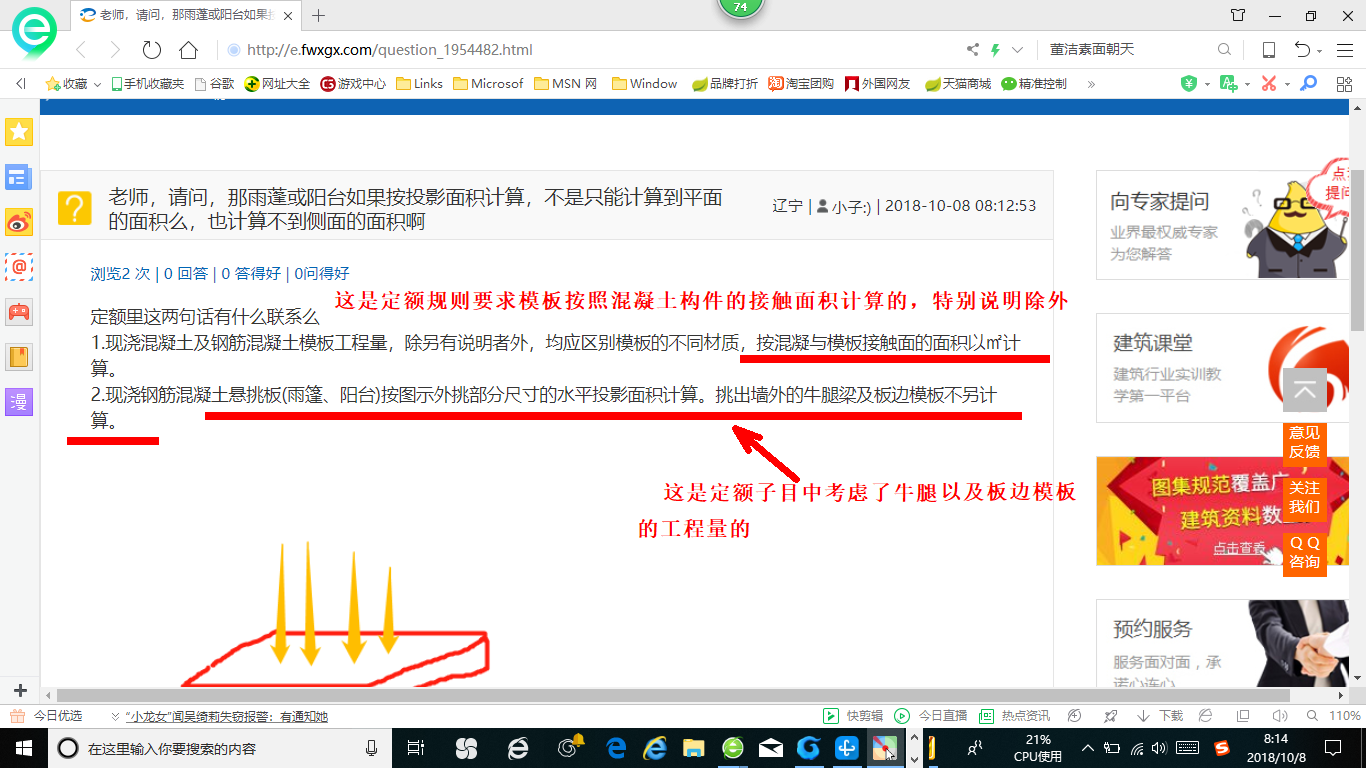
Task: Click the share icon in address bar
Action: point(972,50)
